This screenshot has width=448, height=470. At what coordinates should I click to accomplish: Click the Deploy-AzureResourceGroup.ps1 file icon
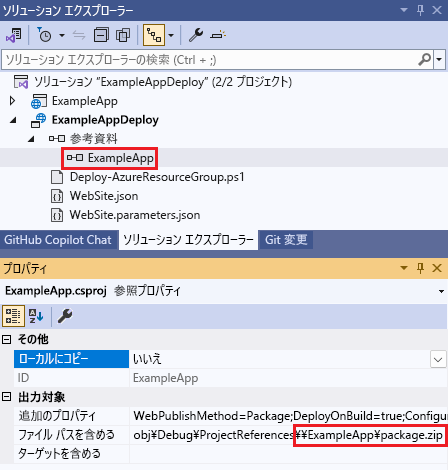tap(57, 177)
